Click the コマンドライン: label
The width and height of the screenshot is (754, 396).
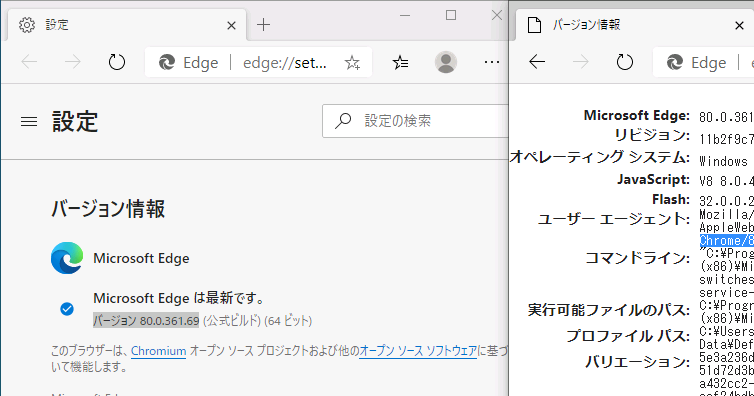click(637, 258)
